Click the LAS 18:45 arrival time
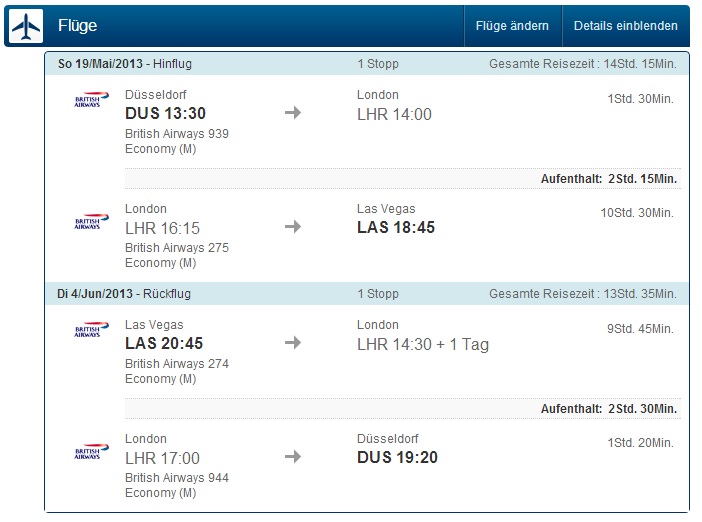The height and width of the screenshot is (522, 702). coord(396,227)
